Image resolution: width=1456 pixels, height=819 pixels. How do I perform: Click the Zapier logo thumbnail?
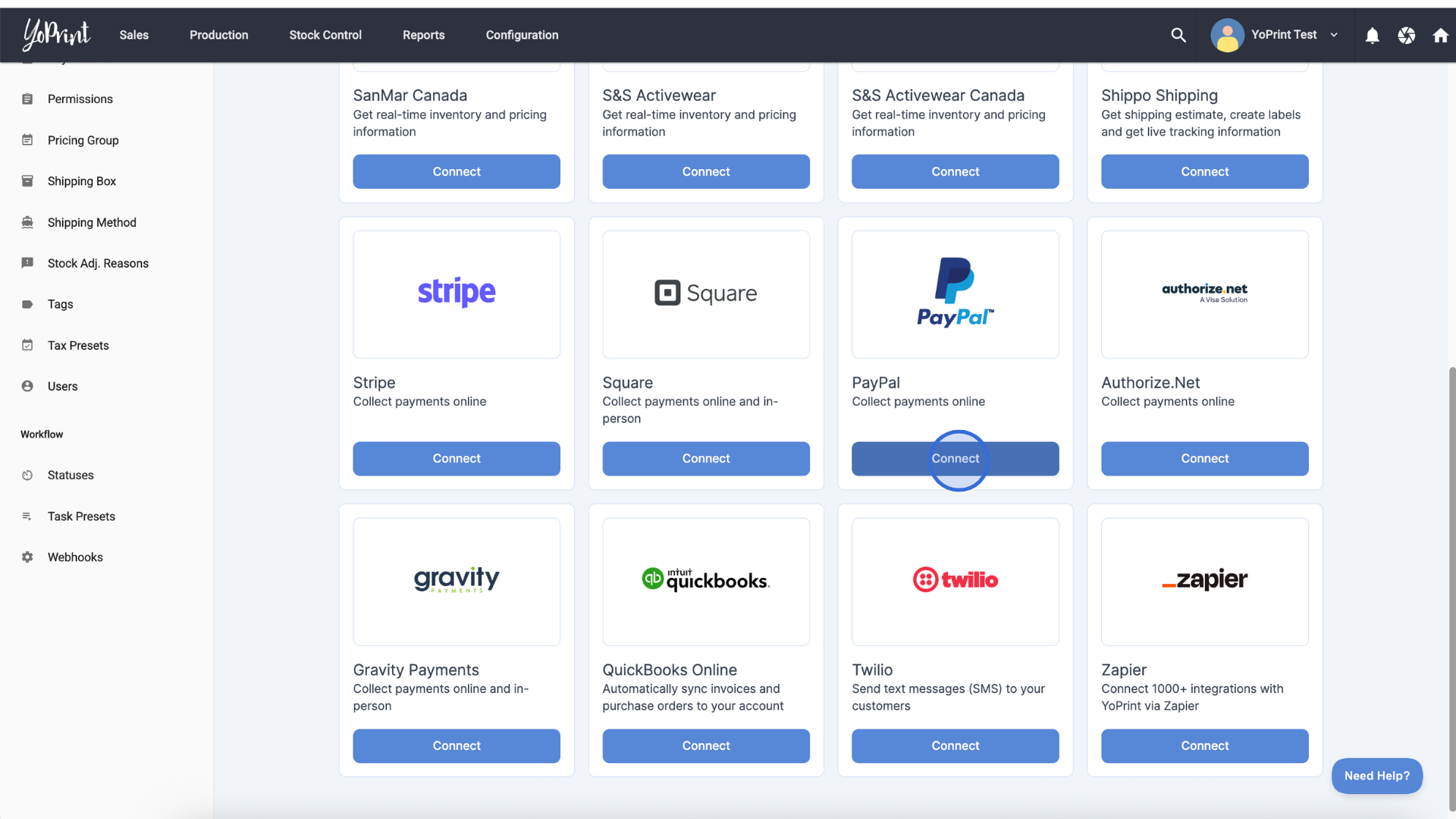click(x=1205, y=582)
